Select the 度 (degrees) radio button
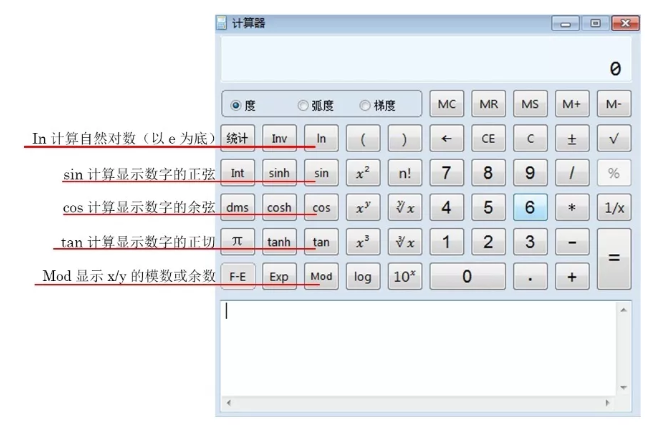 click(x=236, y=105)
